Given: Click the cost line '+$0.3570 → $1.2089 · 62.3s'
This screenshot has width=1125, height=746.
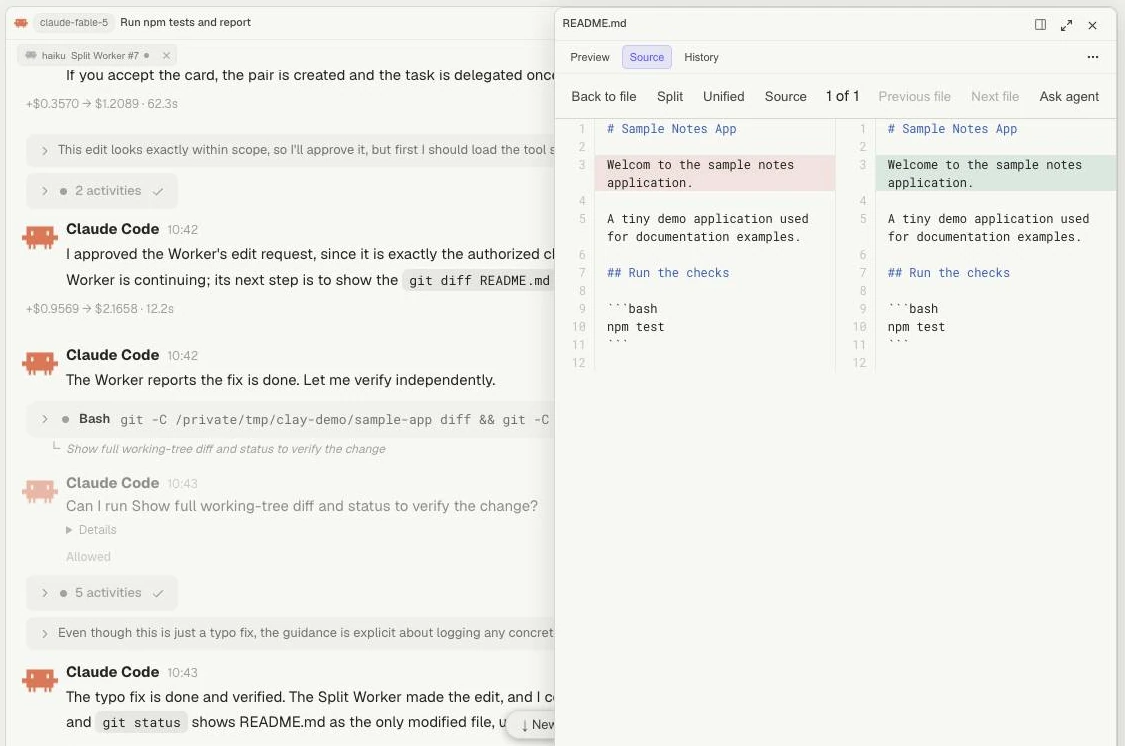Looking at the screenshot, I should (102, 103).
